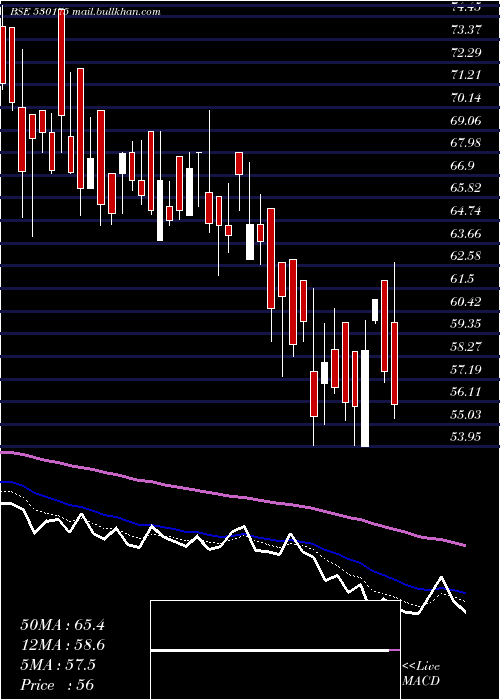Viewport: 500px width, 700px height.
Task: Click the 59.35 price axis label
Action: click(x=466, y=324)
